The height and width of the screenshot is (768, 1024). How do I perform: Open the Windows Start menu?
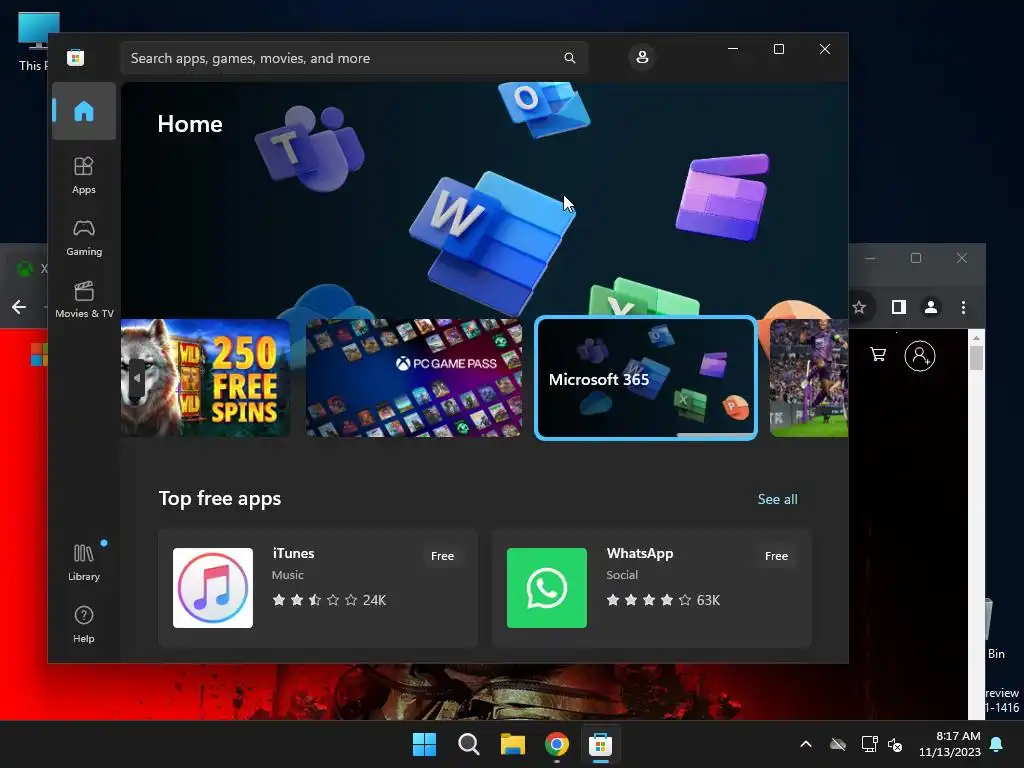pyautogui.click(x=424, y=744)
